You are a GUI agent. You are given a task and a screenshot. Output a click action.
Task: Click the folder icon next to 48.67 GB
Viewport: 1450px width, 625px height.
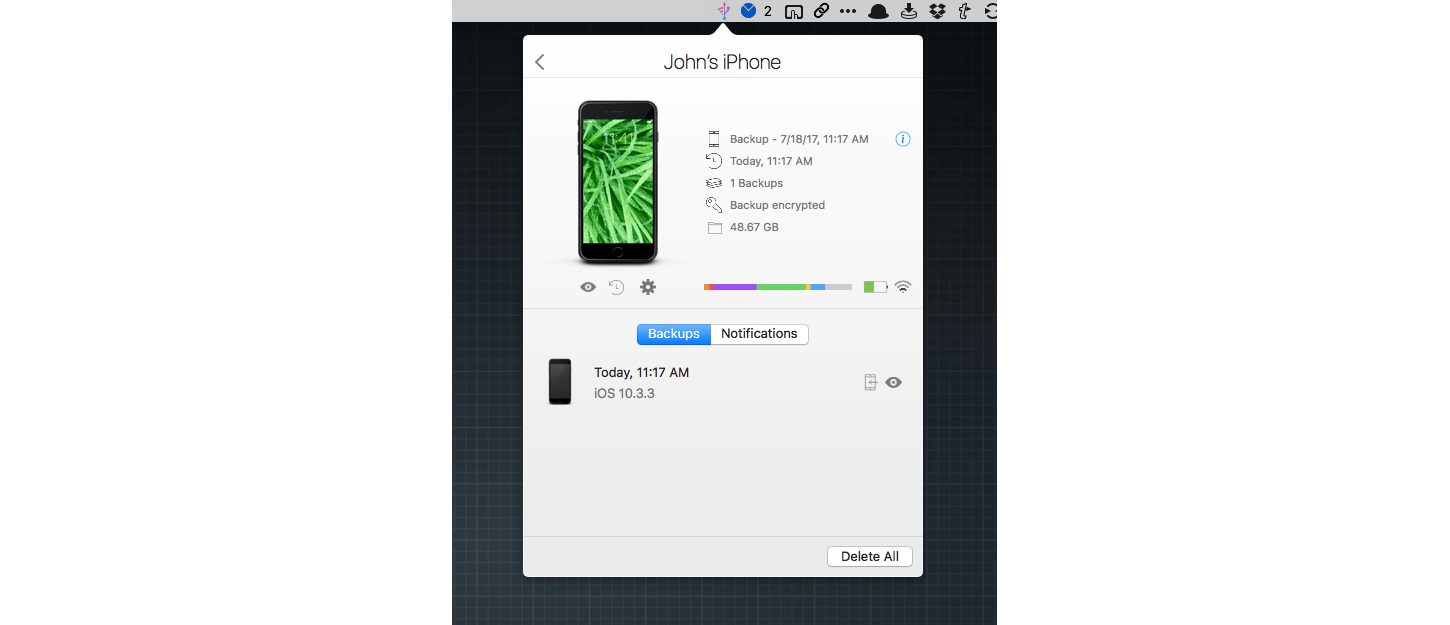[714, 228]
